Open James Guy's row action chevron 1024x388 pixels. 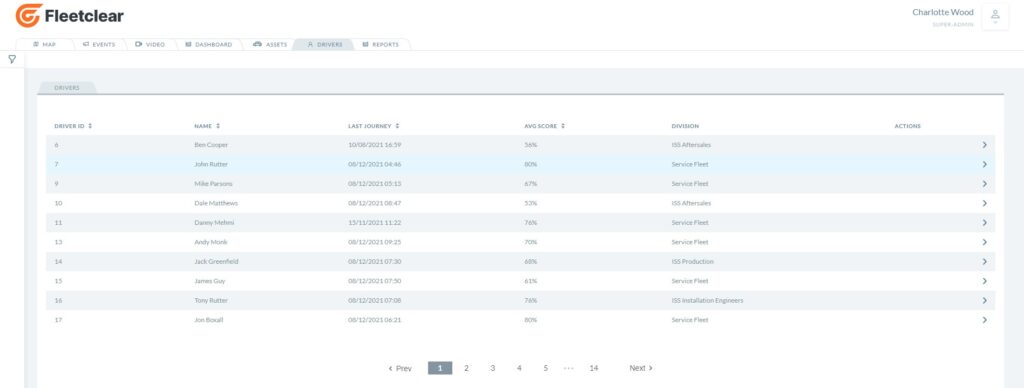[984, 282]
